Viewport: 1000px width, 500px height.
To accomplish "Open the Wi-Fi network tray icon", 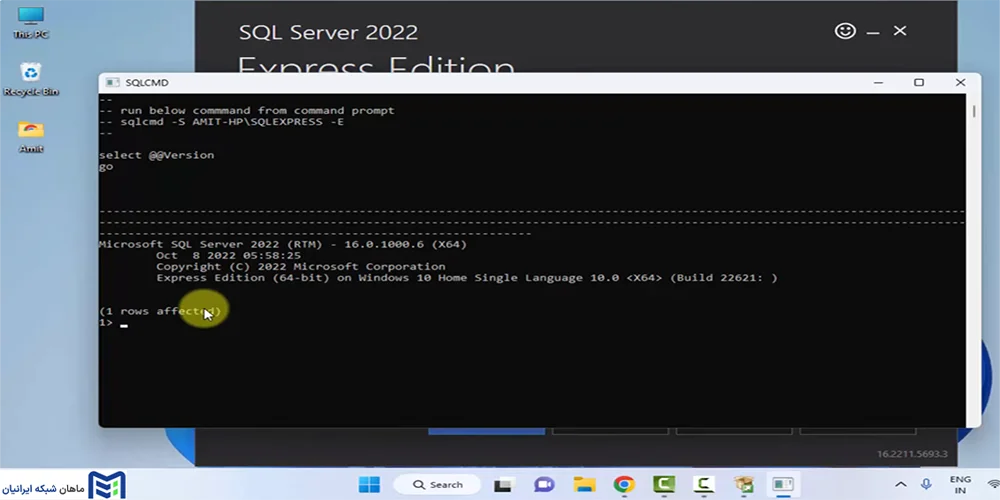I will (992, 485).
